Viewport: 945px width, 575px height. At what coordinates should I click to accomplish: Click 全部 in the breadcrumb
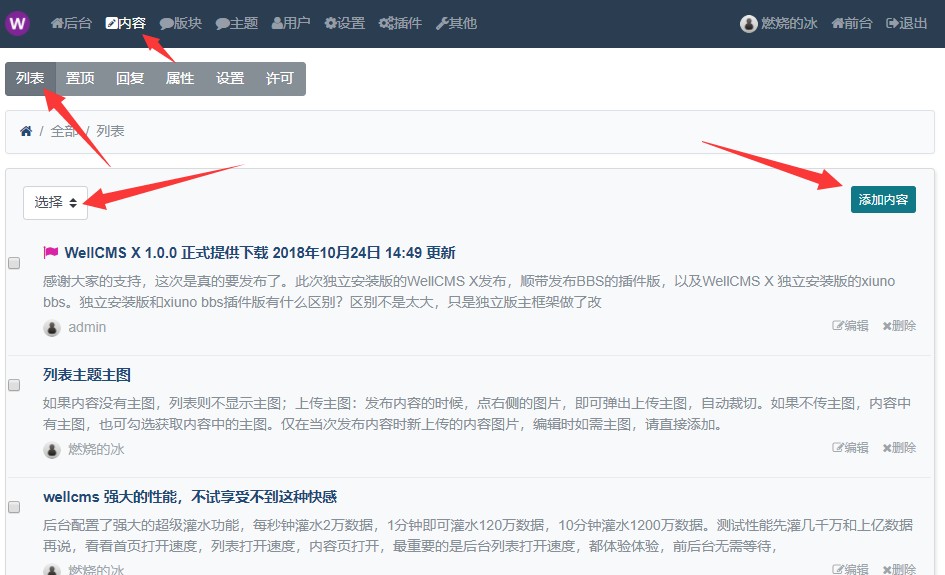(x=64, y=131)
